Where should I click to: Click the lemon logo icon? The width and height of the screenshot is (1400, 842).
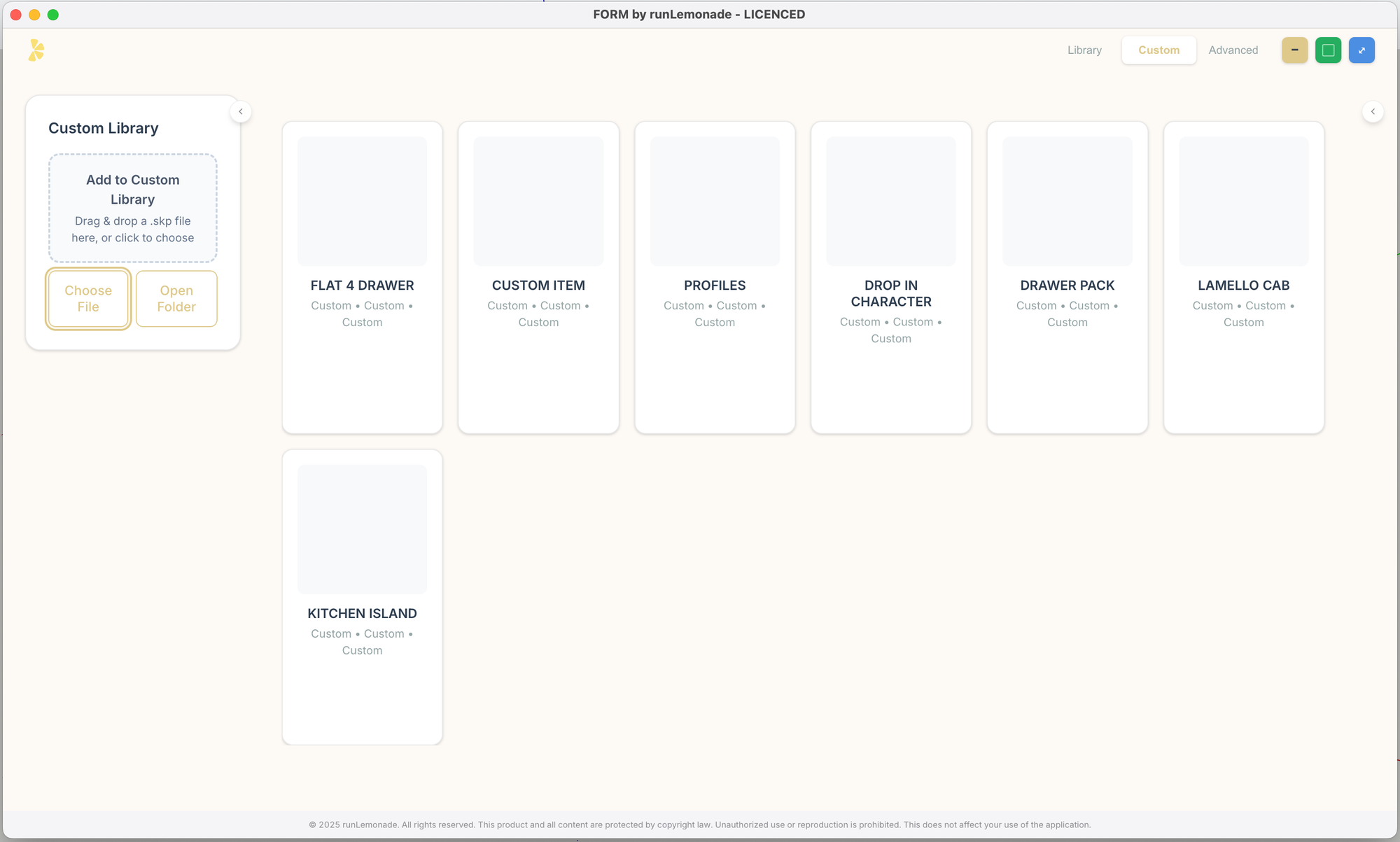tap(36, 50)
